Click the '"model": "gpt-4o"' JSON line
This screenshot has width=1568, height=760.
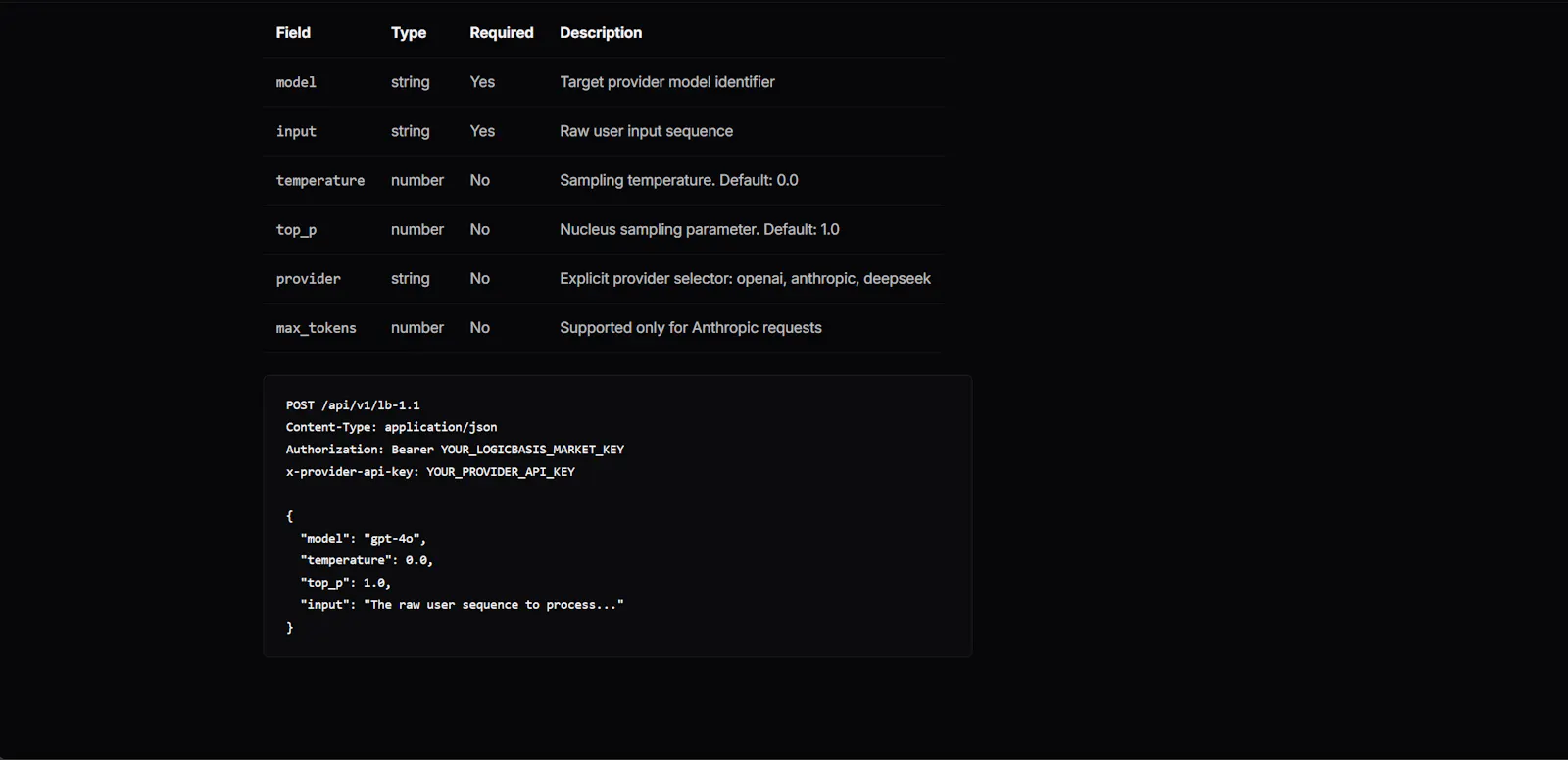363,539
